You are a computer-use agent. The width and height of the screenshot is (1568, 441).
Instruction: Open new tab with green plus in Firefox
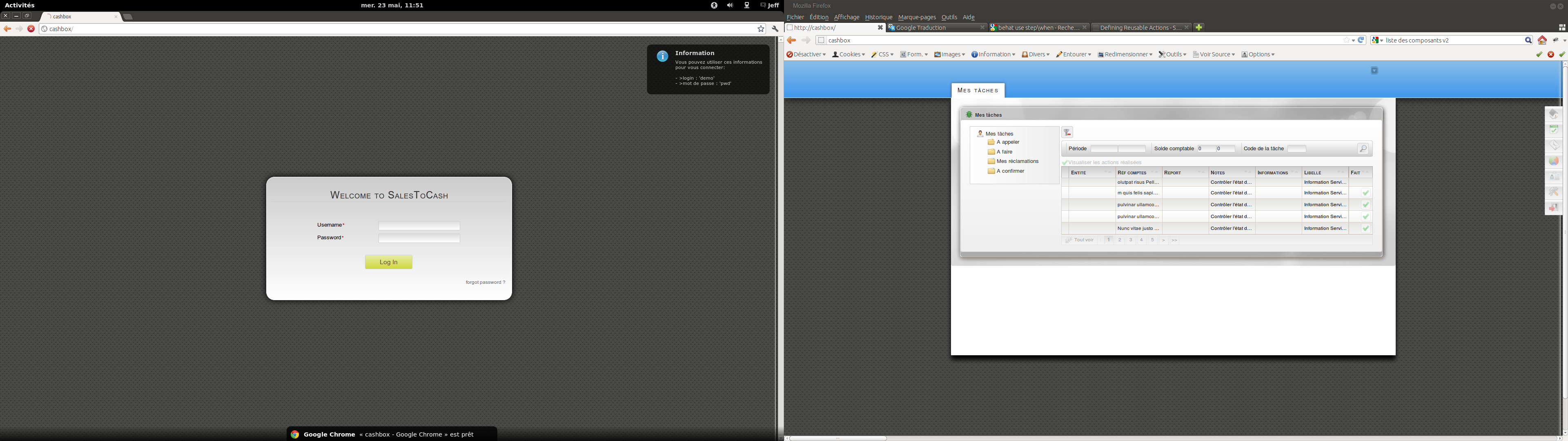(1199, 27)
